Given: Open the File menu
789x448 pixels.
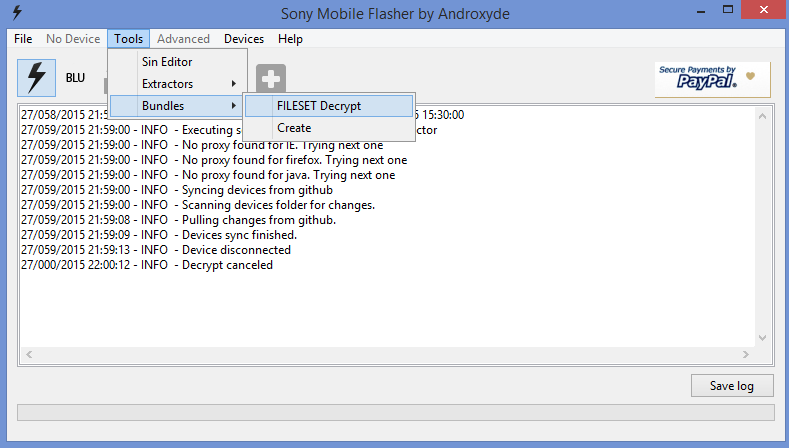Looking at the screenshot, I should [x=24, y=39].
